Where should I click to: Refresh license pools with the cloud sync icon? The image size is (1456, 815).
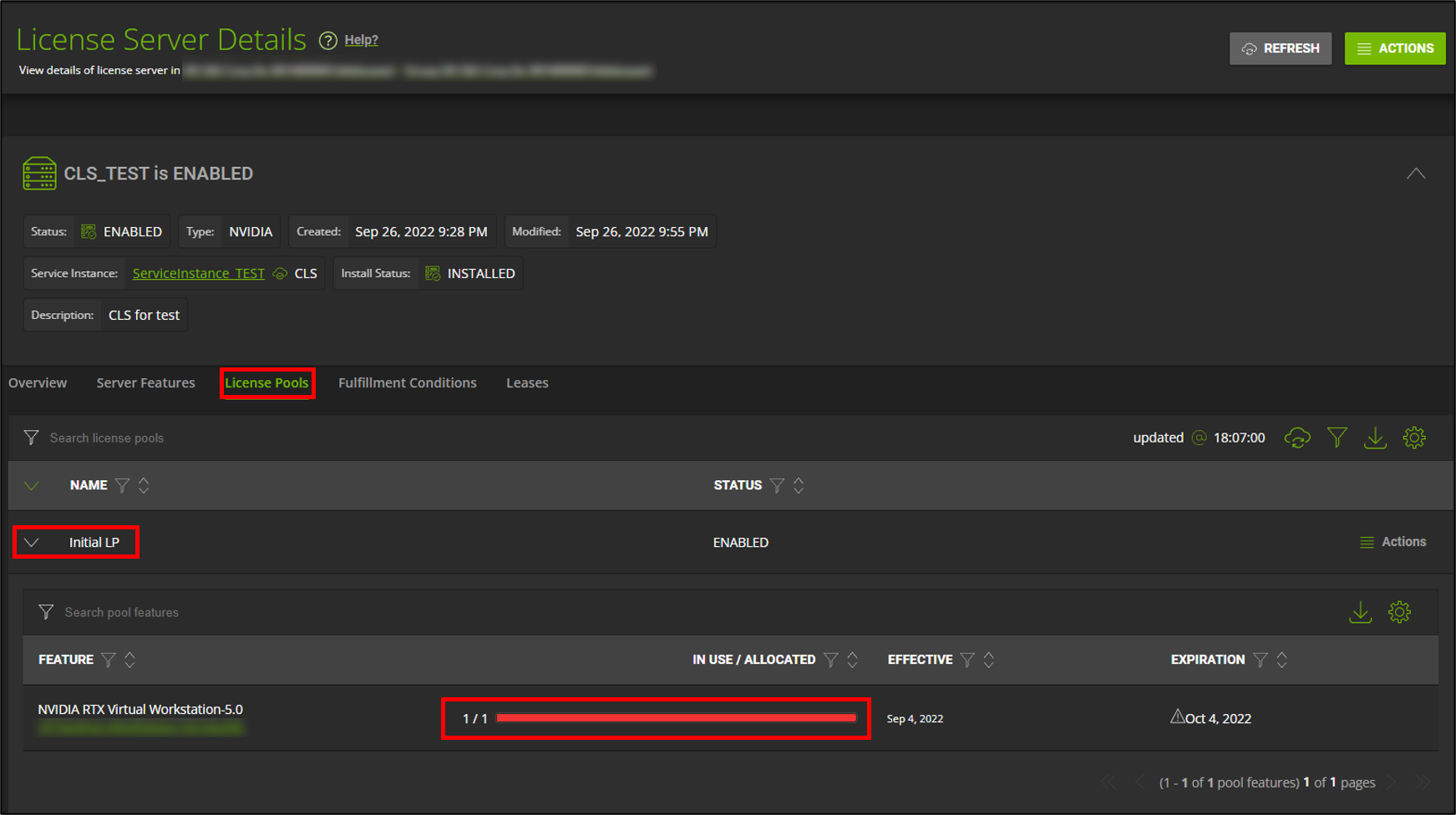point(1297,438)
